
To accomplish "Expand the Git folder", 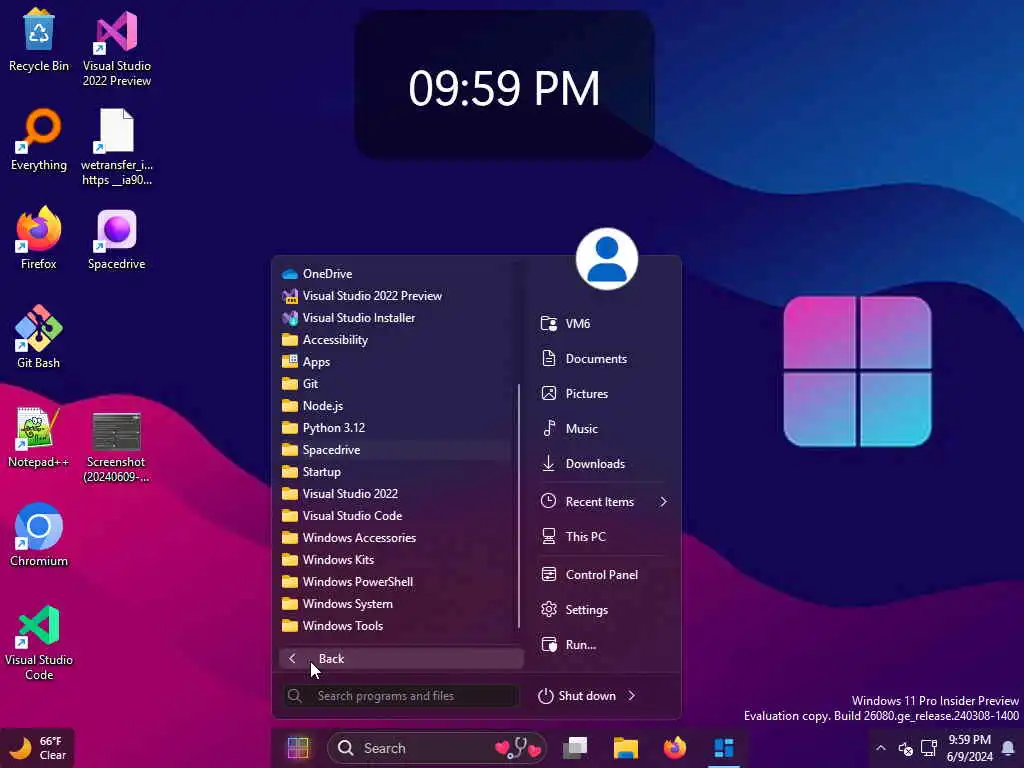I will pyautogui.click(x=396, y=384).
